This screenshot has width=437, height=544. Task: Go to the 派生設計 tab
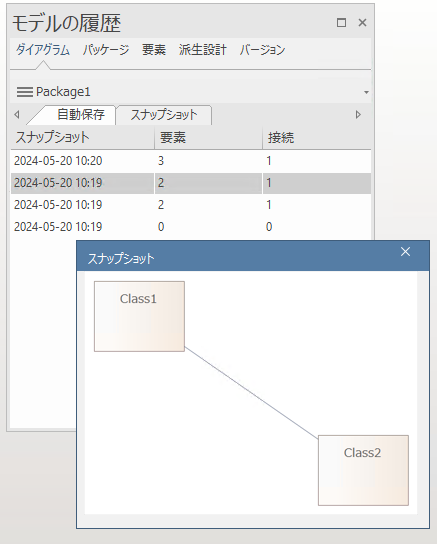(203, 50)
